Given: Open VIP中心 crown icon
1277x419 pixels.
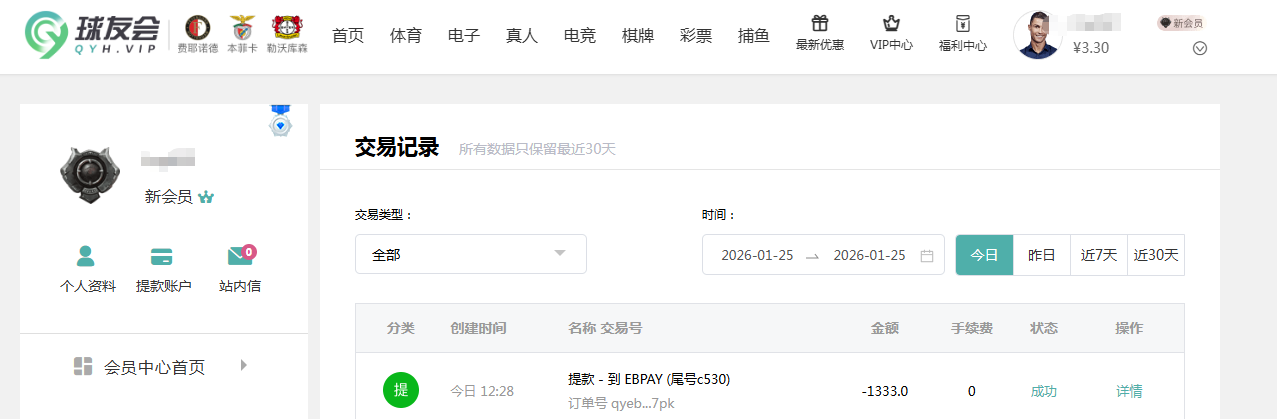Looking at the screenshot, I should (x=891, y=23).
